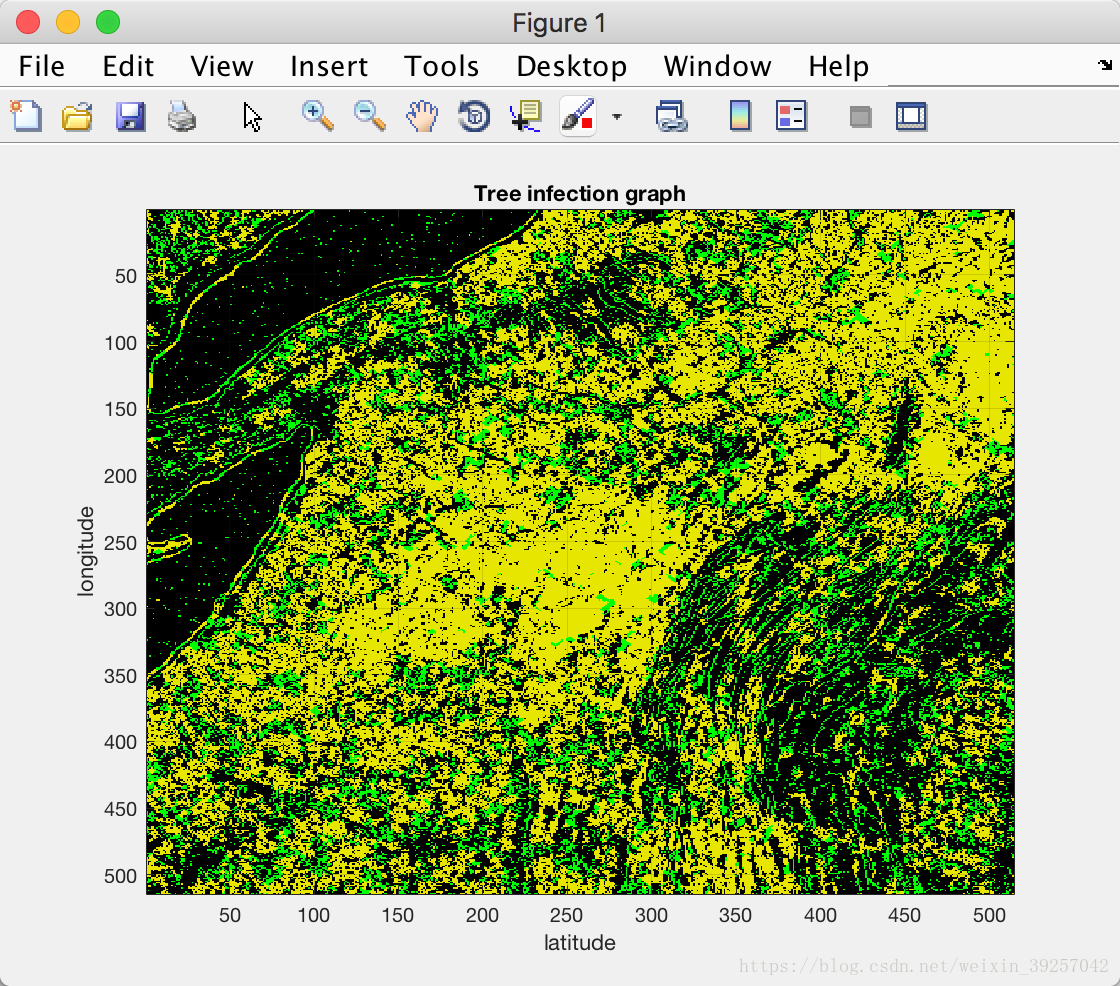1120x986 pixels.
Task: Select the Rotate 3D tool
Action: [474, 116]
